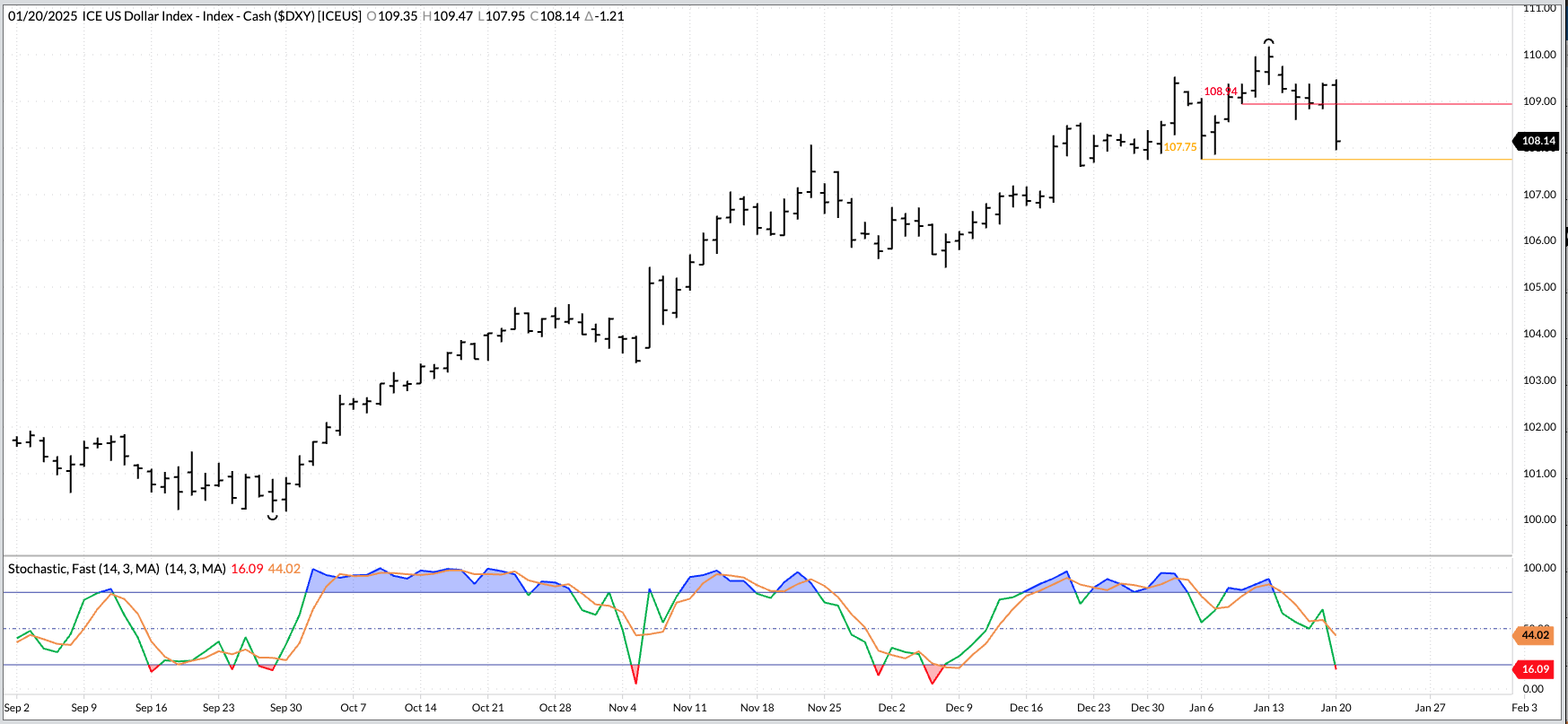Click the low marker arc below Sep 30 bar
The image size is (1568, 724).
click(x=273, y=517)
